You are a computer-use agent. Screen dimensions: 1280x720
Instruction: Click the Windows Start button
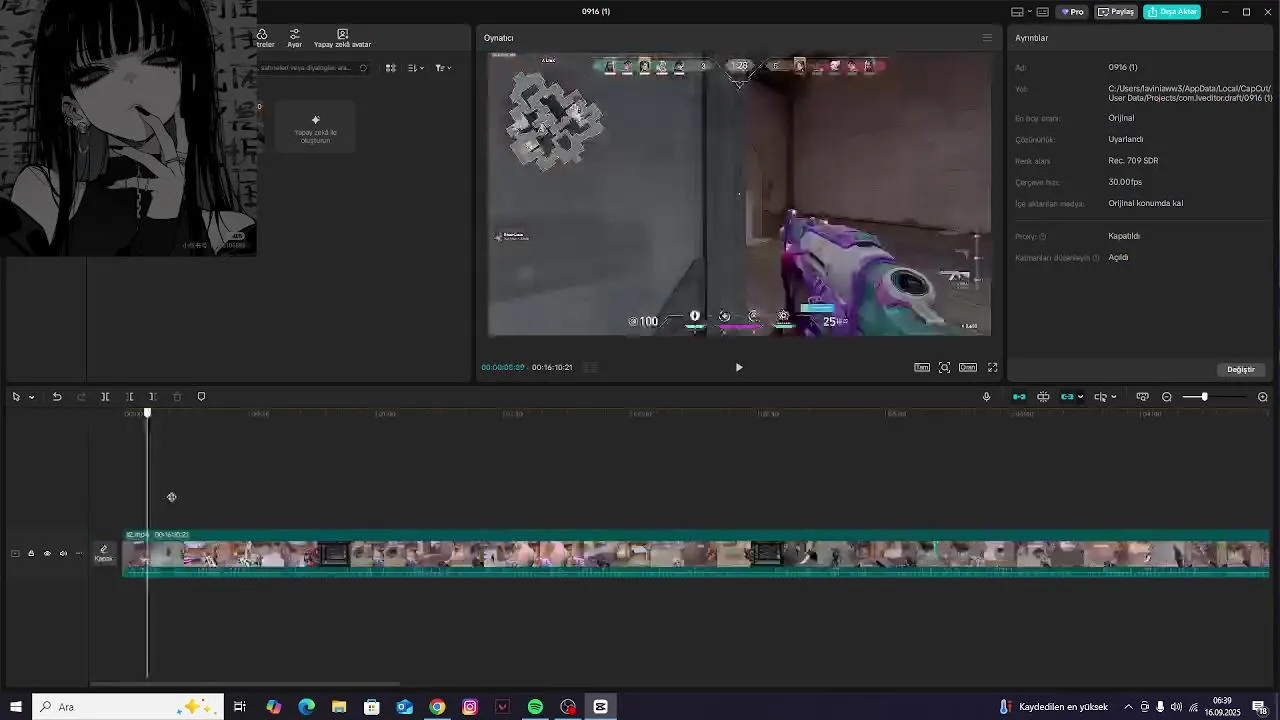pyautogui.click(x=16, y=707)
